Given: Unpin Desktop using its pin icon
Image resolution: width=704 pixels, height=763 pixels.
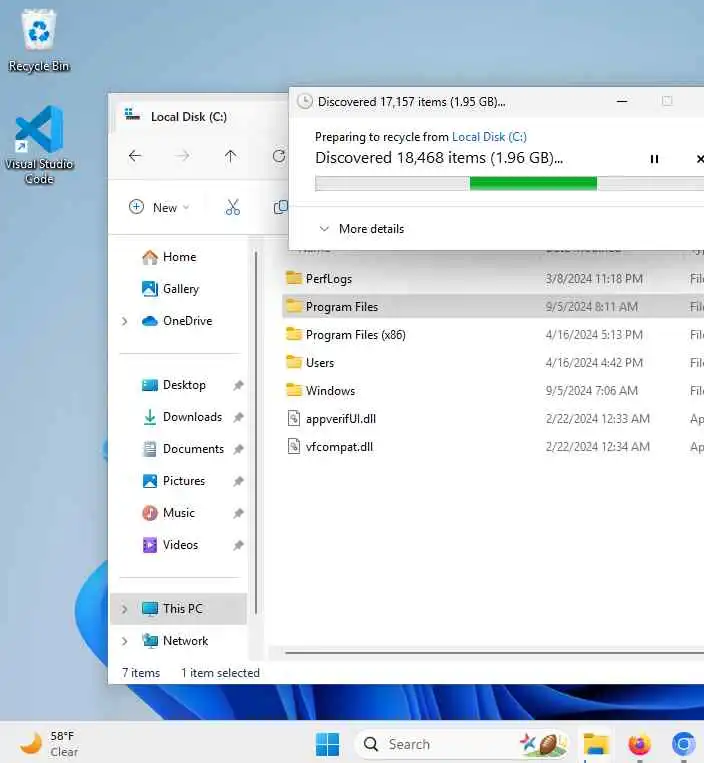Looking at the screenshot, I should (x=238, y=385).
